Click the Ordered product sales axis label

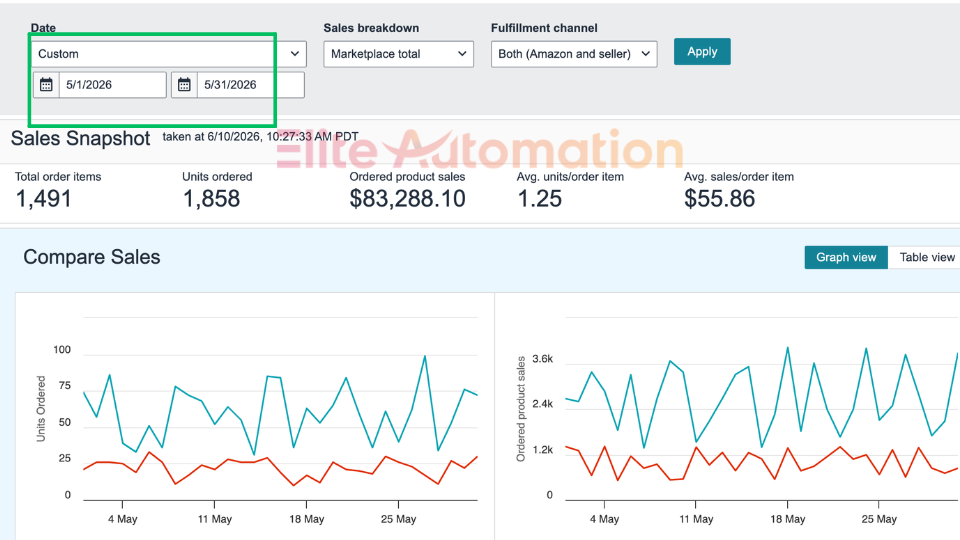(521, 408)
